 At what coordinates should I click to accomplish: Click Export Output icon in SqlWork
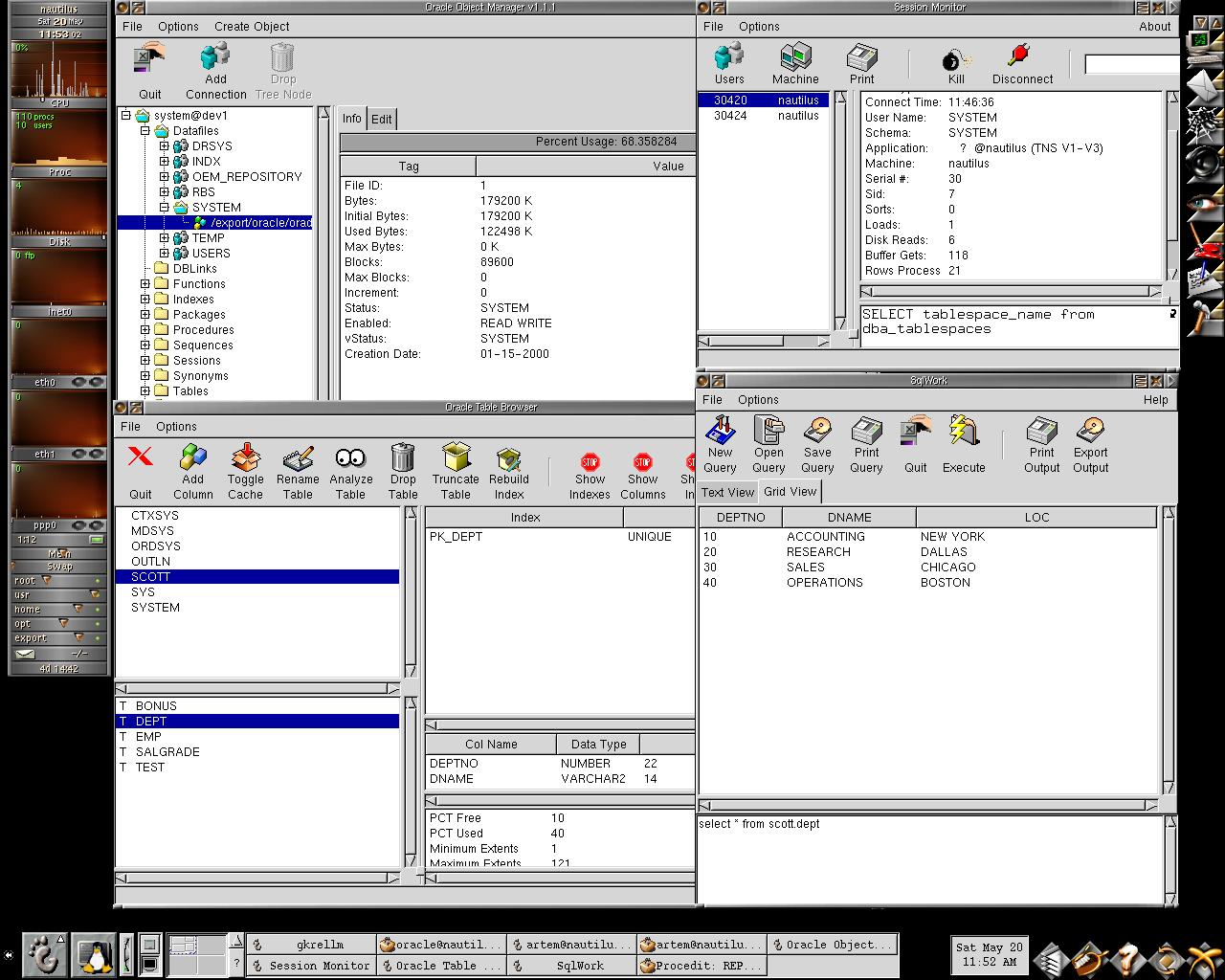coord(1090,431)
